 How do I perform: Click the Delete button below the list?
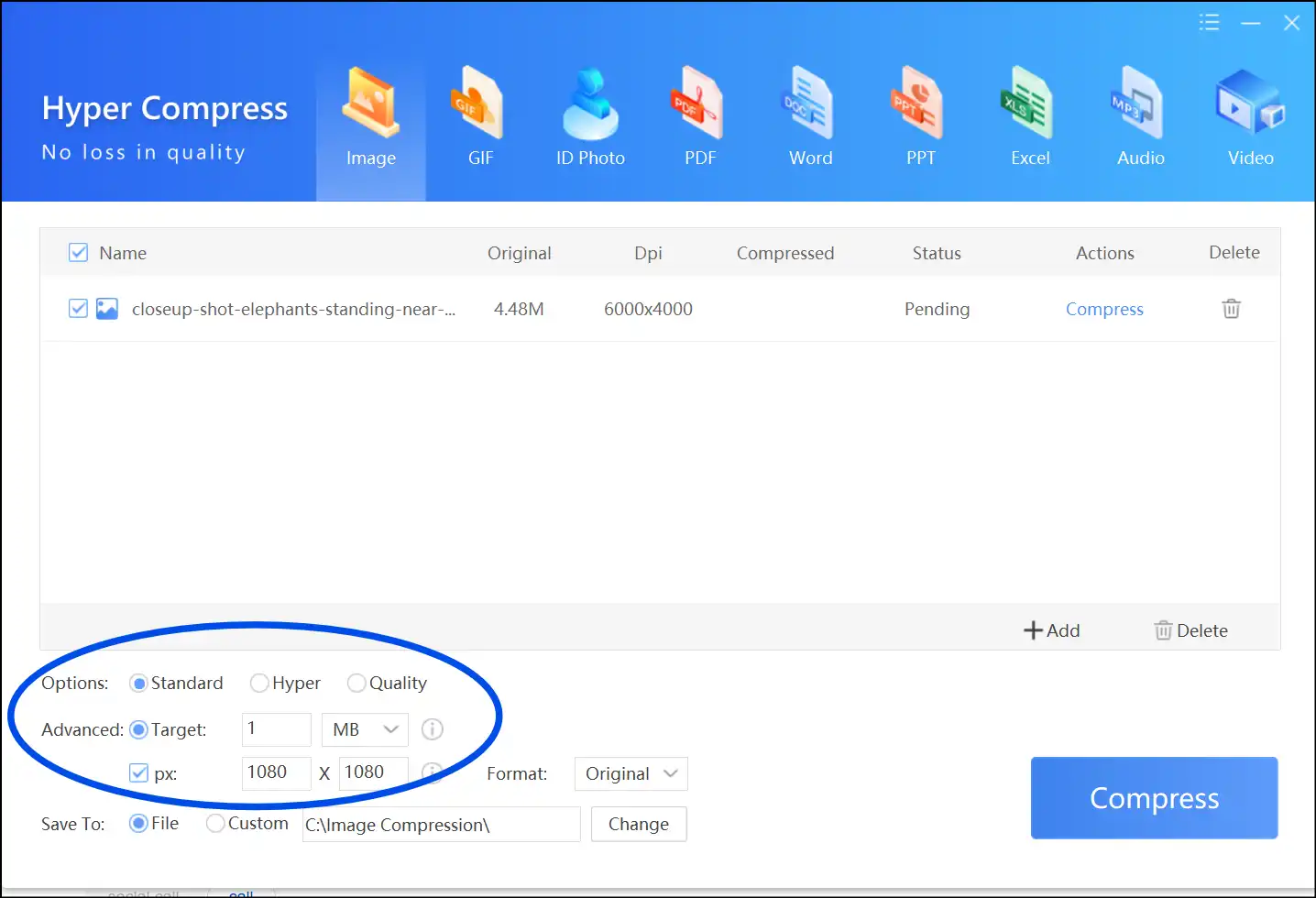click(1190, 630)
